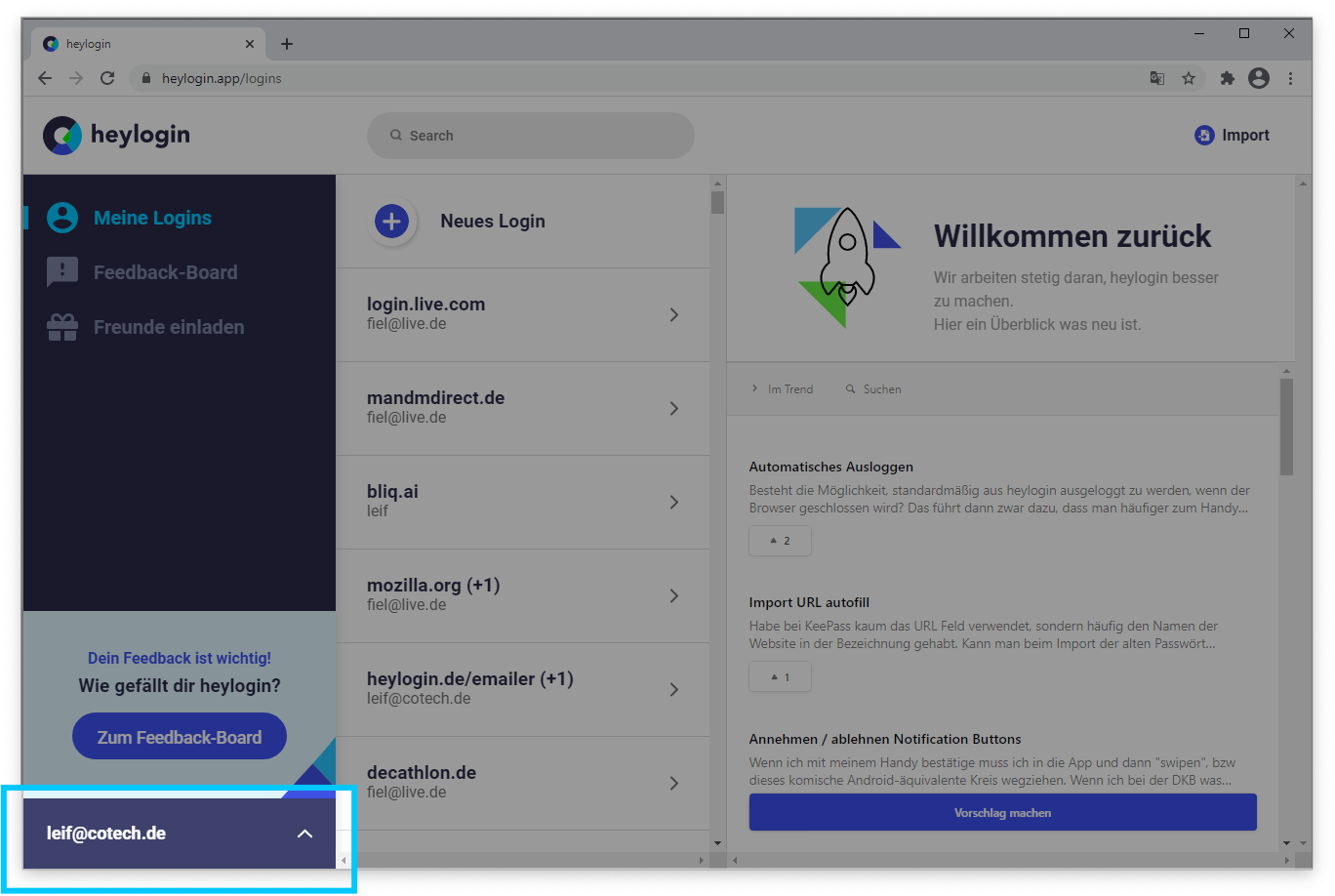Open mandmdirect.de entry chevron

pyautogui.click(x=674, y=408)
